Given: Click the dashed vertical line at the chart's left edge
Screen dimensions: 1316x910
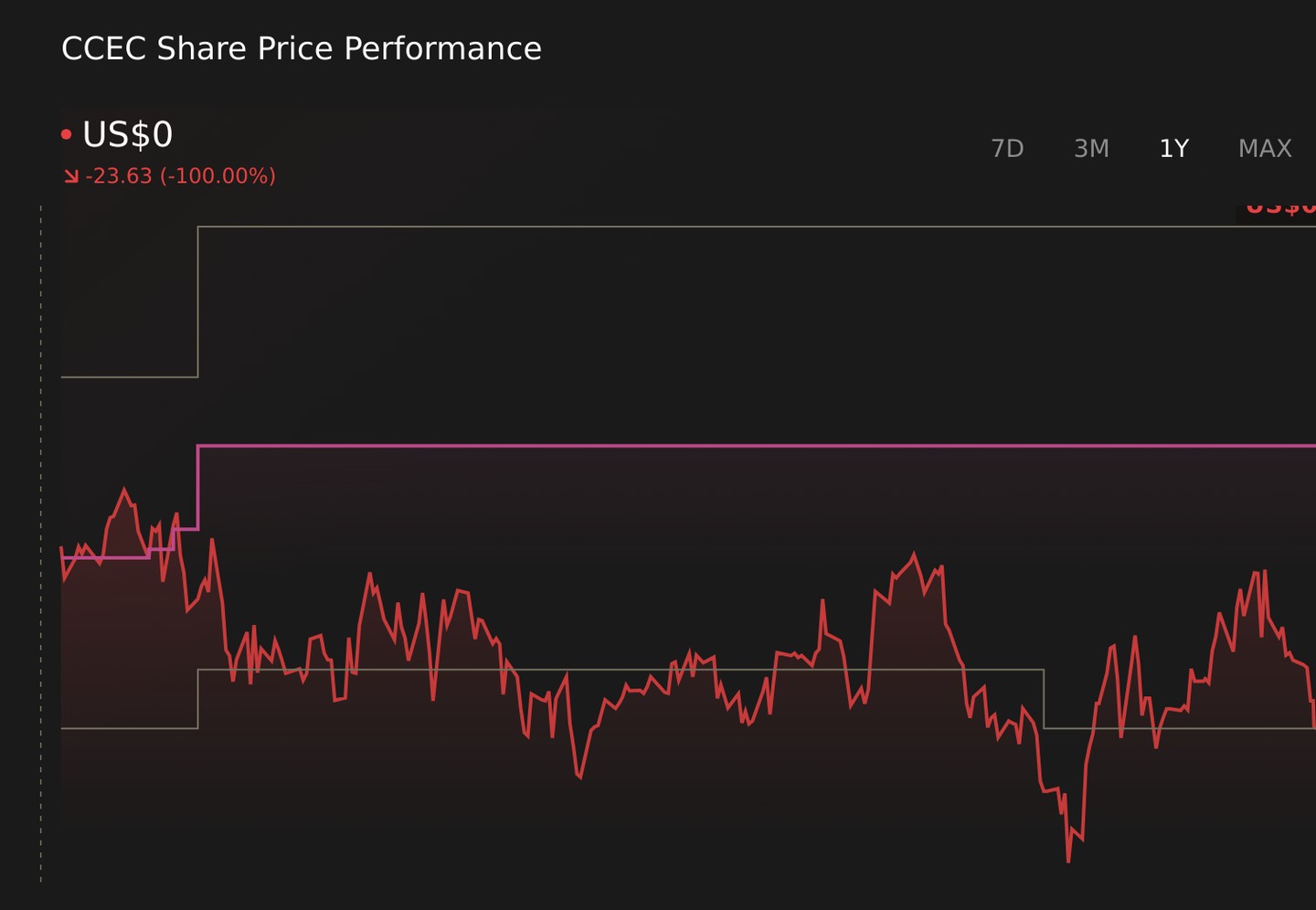Looking at the screenshot, I should pos(40,544).
